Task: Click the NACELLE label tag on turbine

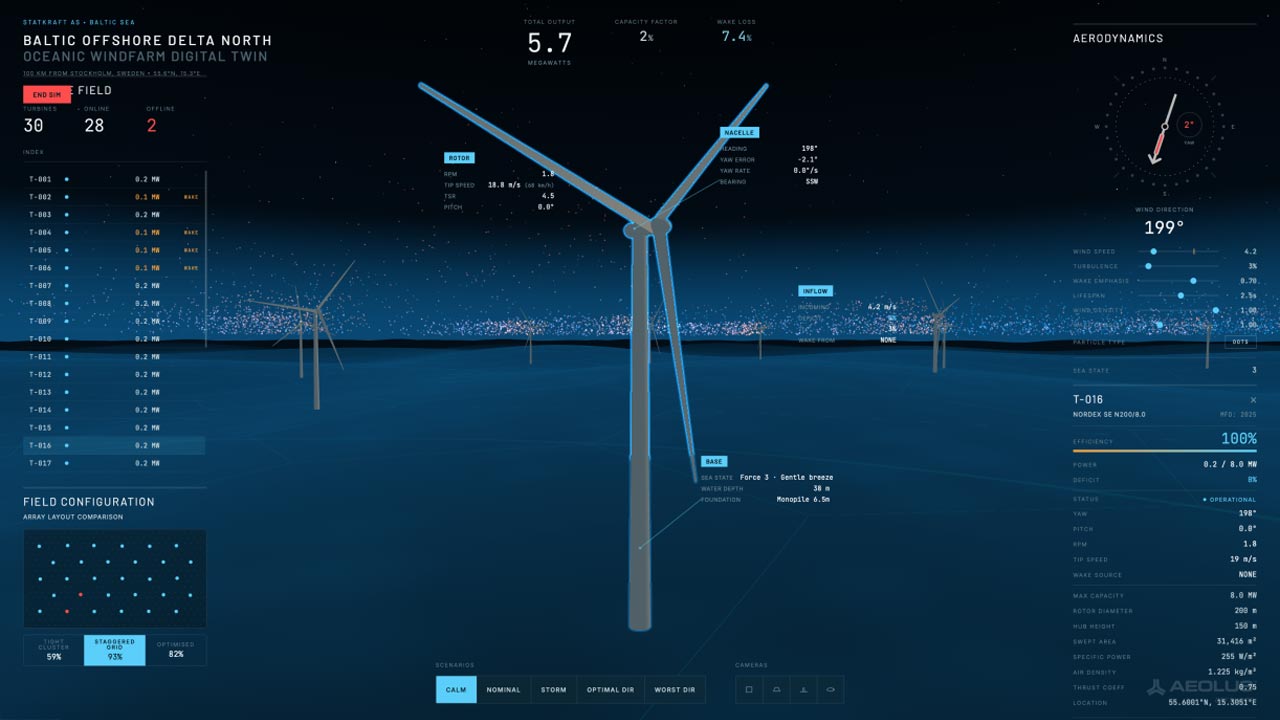Action: click(739, 132)
